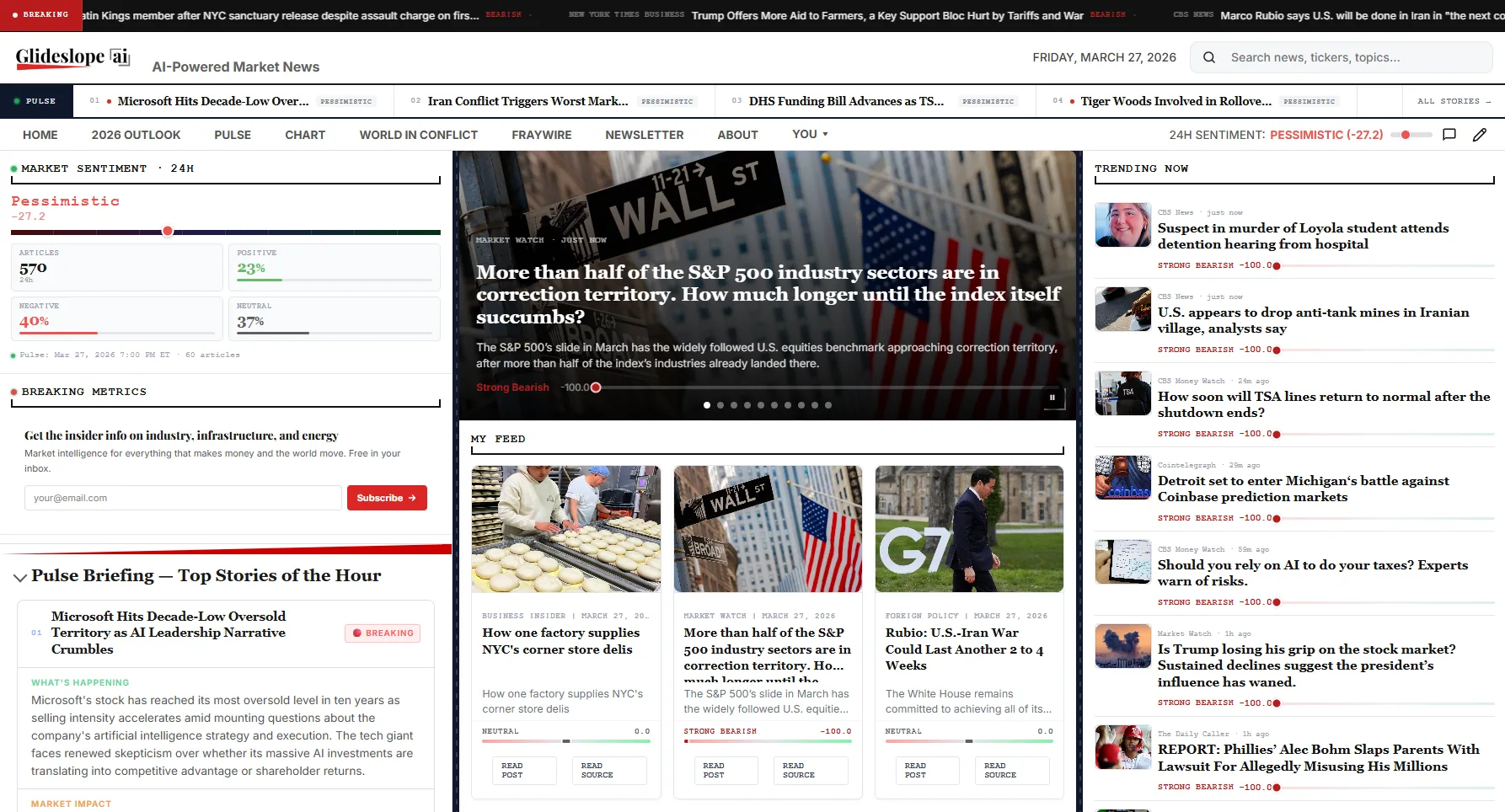The image size is (1505, 812).
Task: Toggle the 24H sentiment switch
Action: click(1411, 135)
